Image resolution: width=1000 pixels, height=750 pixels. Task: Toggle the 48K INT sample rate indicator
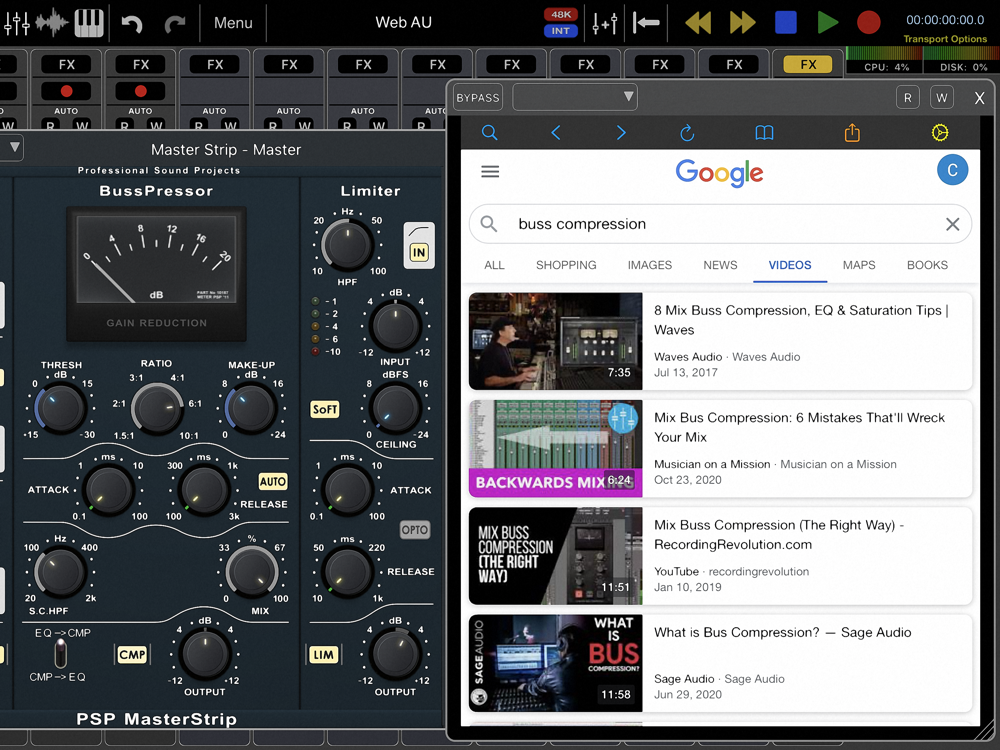pyautogui.click(x=561, y=22)
